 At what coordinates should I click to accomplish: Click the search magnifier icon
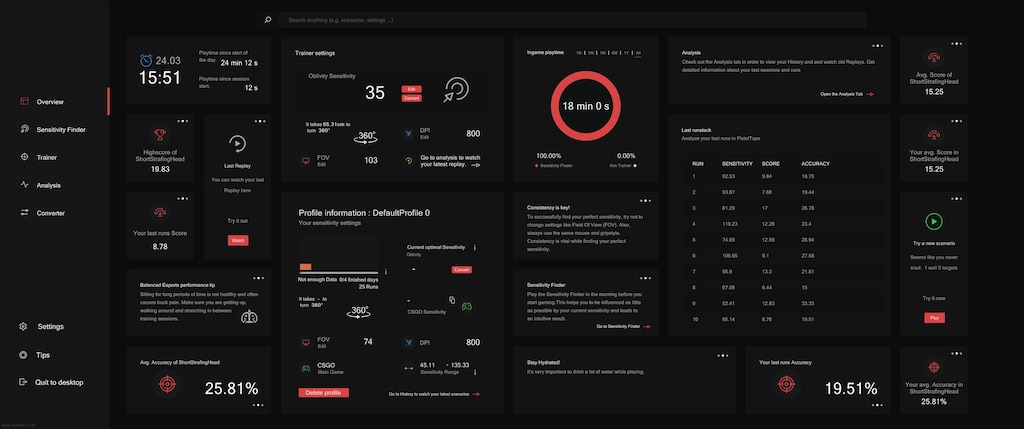click(268, 20)
